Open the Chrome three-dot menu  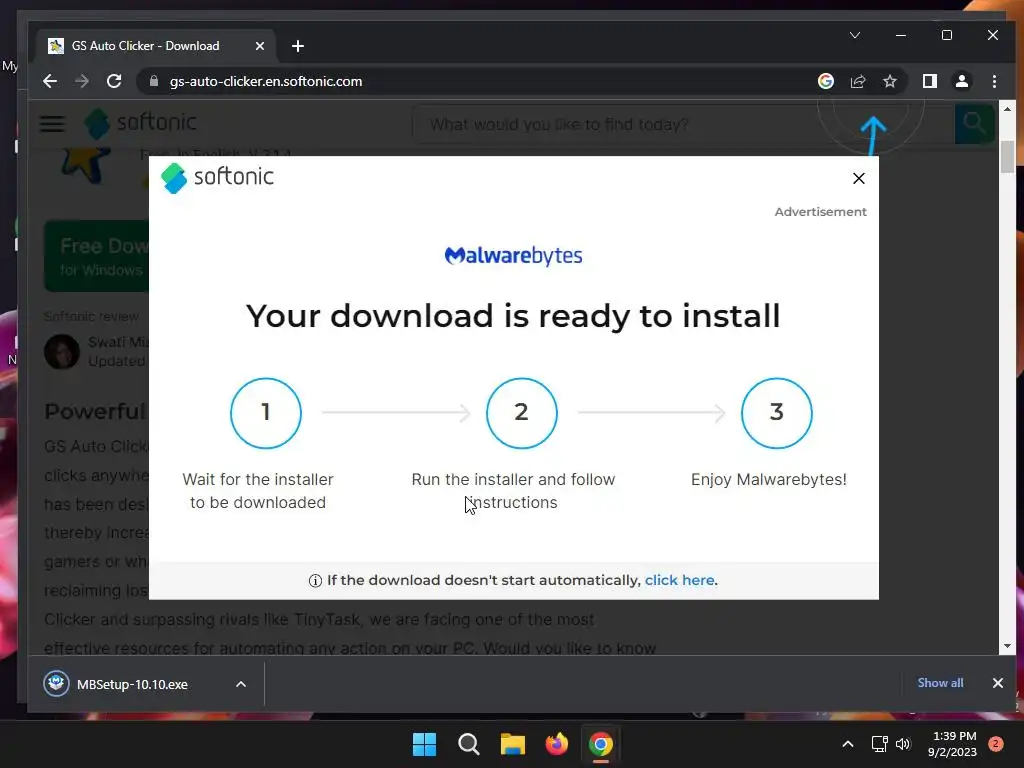(994, 81)
